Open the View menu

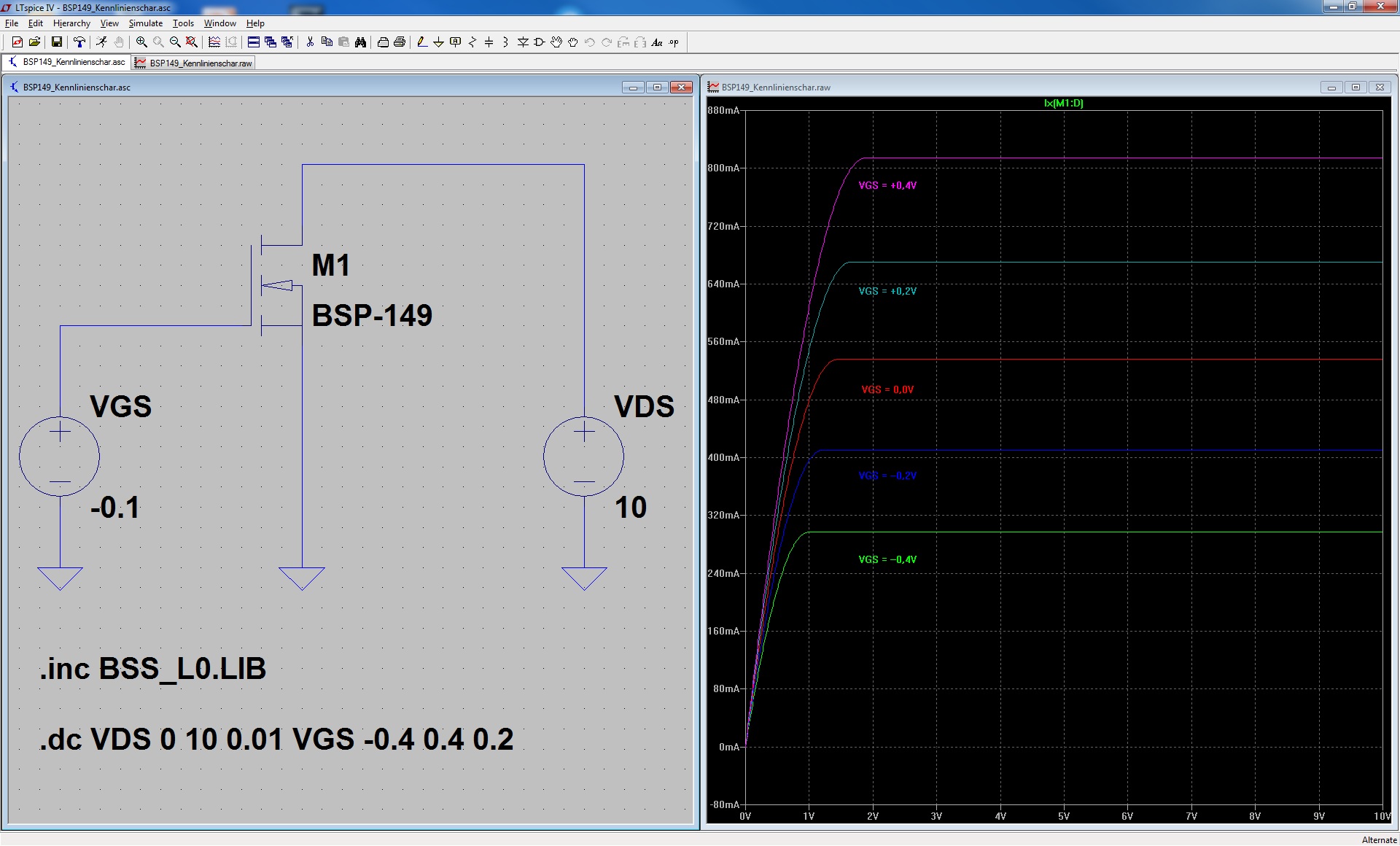click(x=109, y=23)
